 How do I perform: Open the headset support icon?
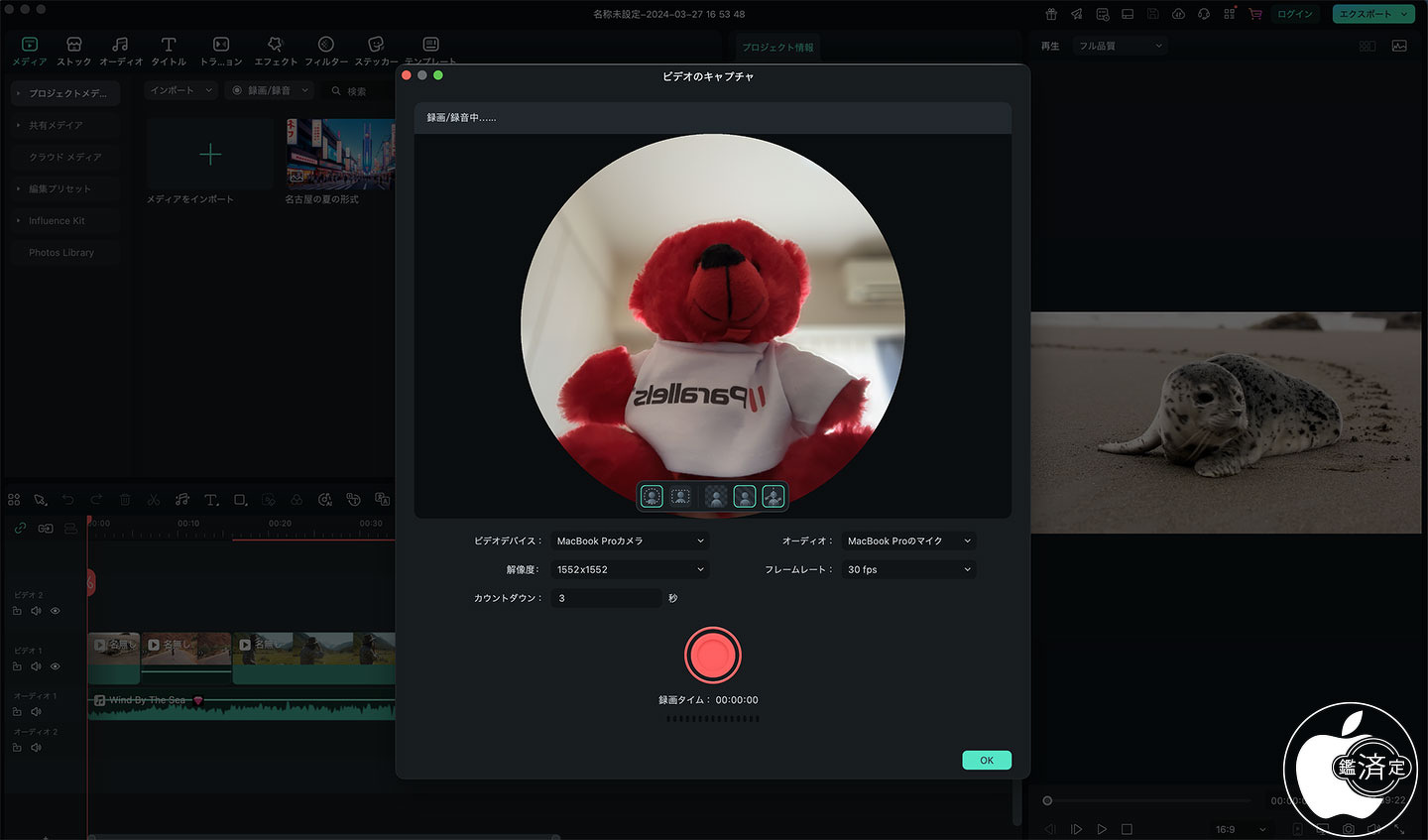pos(1204,14)
